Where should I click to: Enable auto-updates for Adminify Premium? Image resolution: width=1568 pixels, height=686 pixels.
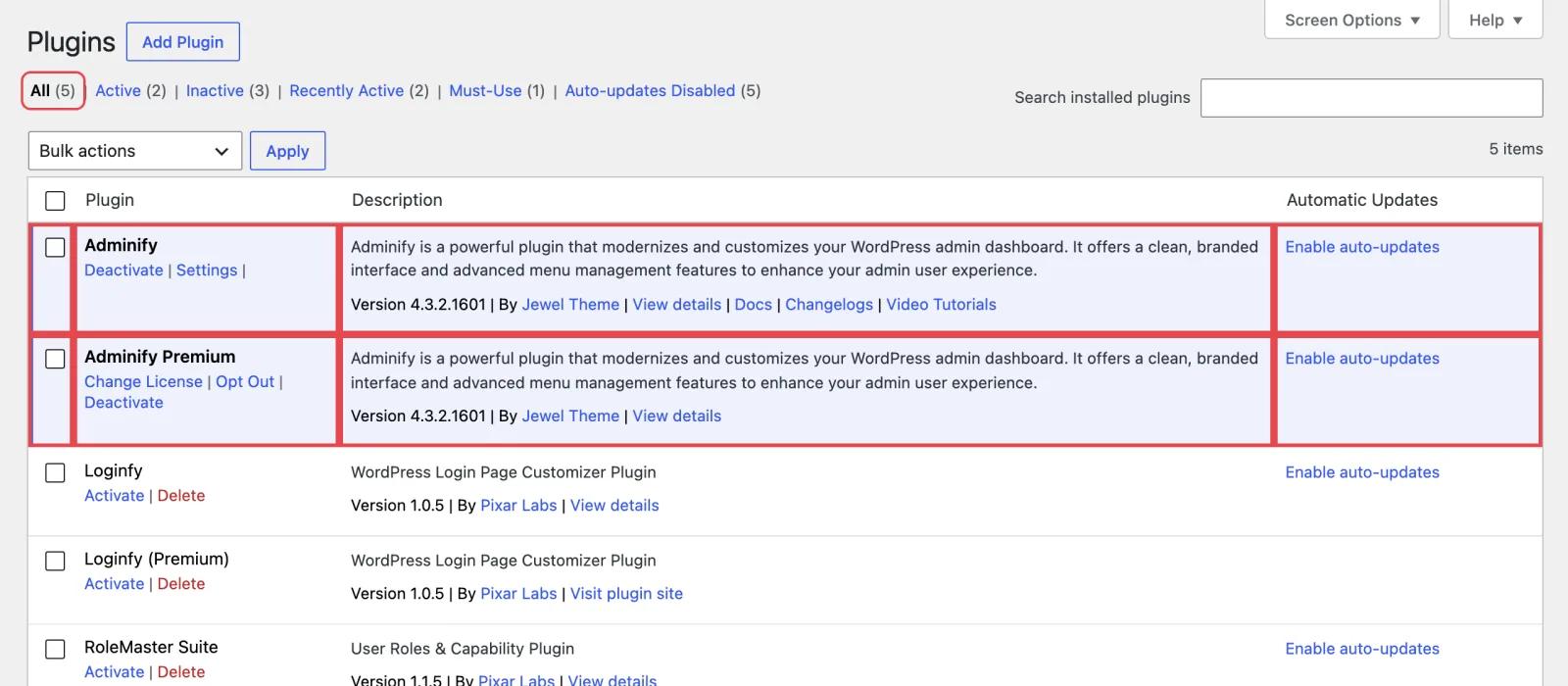tap(1362, 359)
